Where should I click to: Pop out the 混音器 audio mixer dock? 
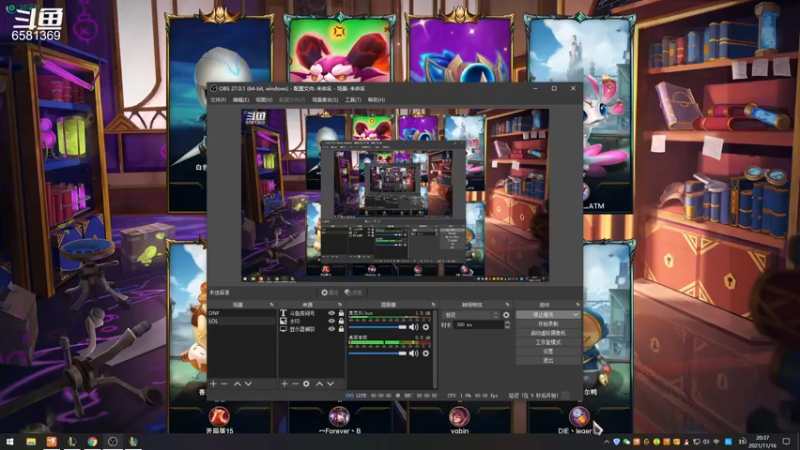click(433, 305)
